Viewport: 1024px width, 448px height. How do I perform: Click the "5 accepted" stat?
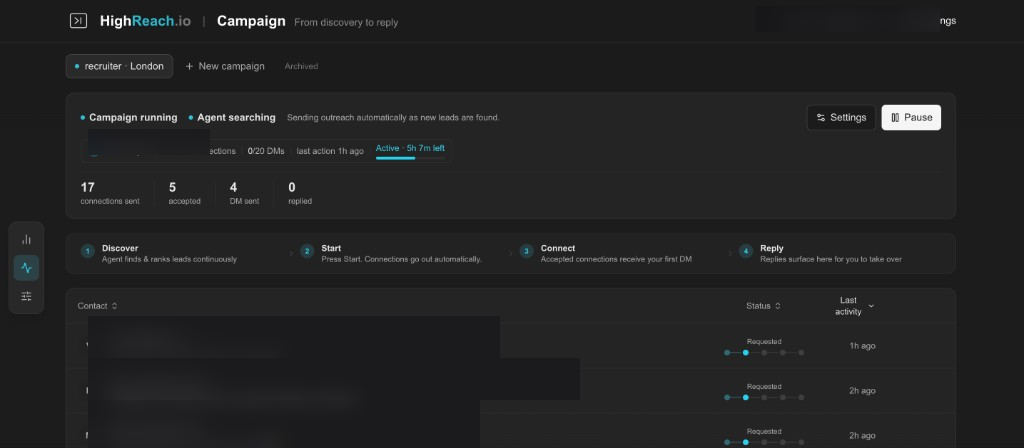click(184, 193)
